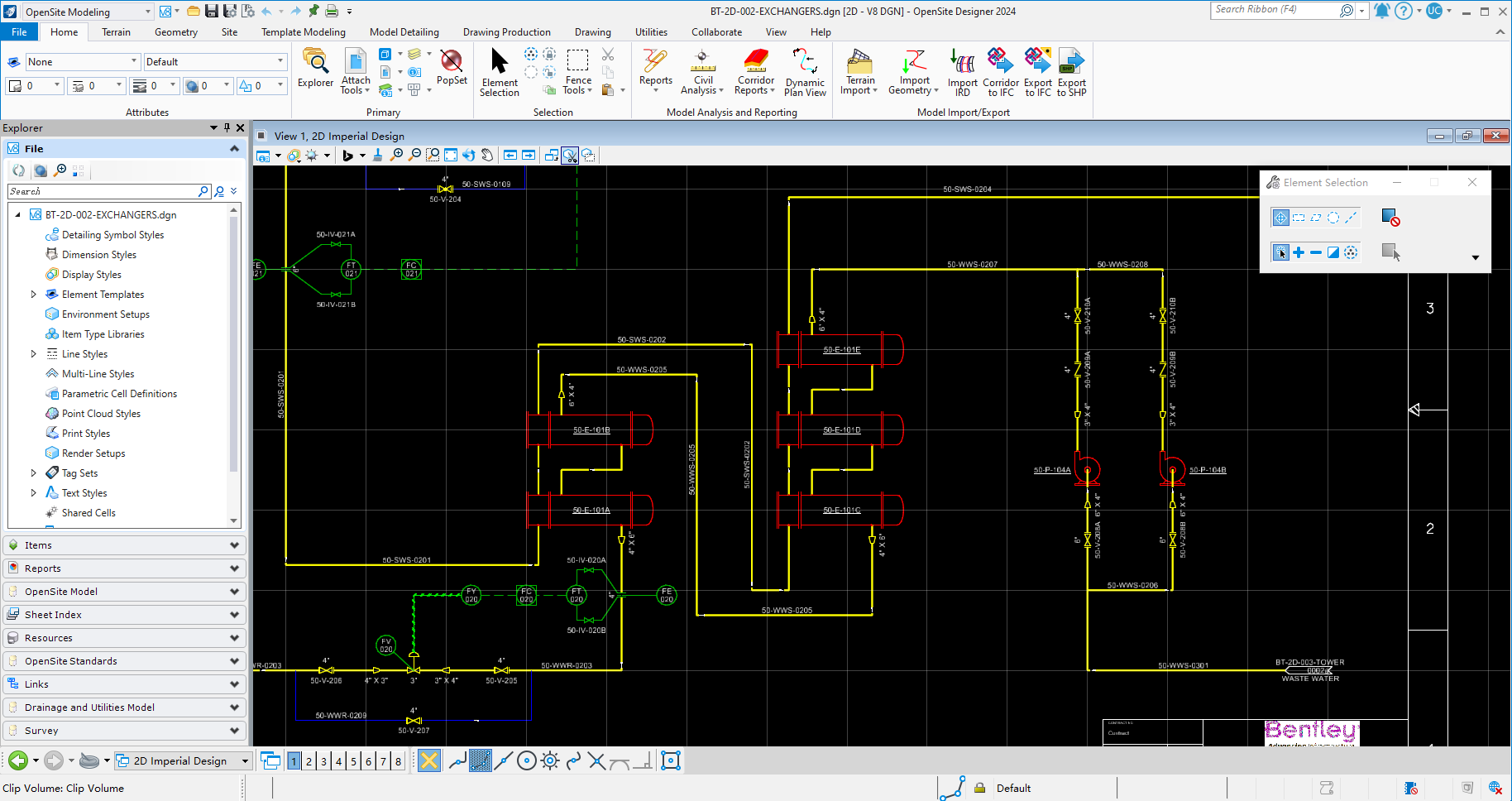Open the 2D Imperial Design model picker
This screenshot has width=1512, height=801.
[245, 760]
